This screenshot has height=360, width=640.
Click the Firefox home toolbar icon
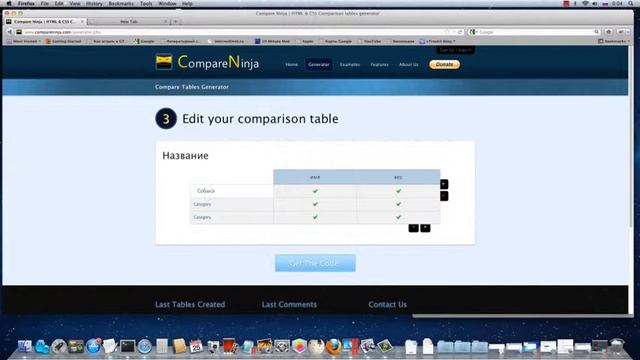[609, 32]
